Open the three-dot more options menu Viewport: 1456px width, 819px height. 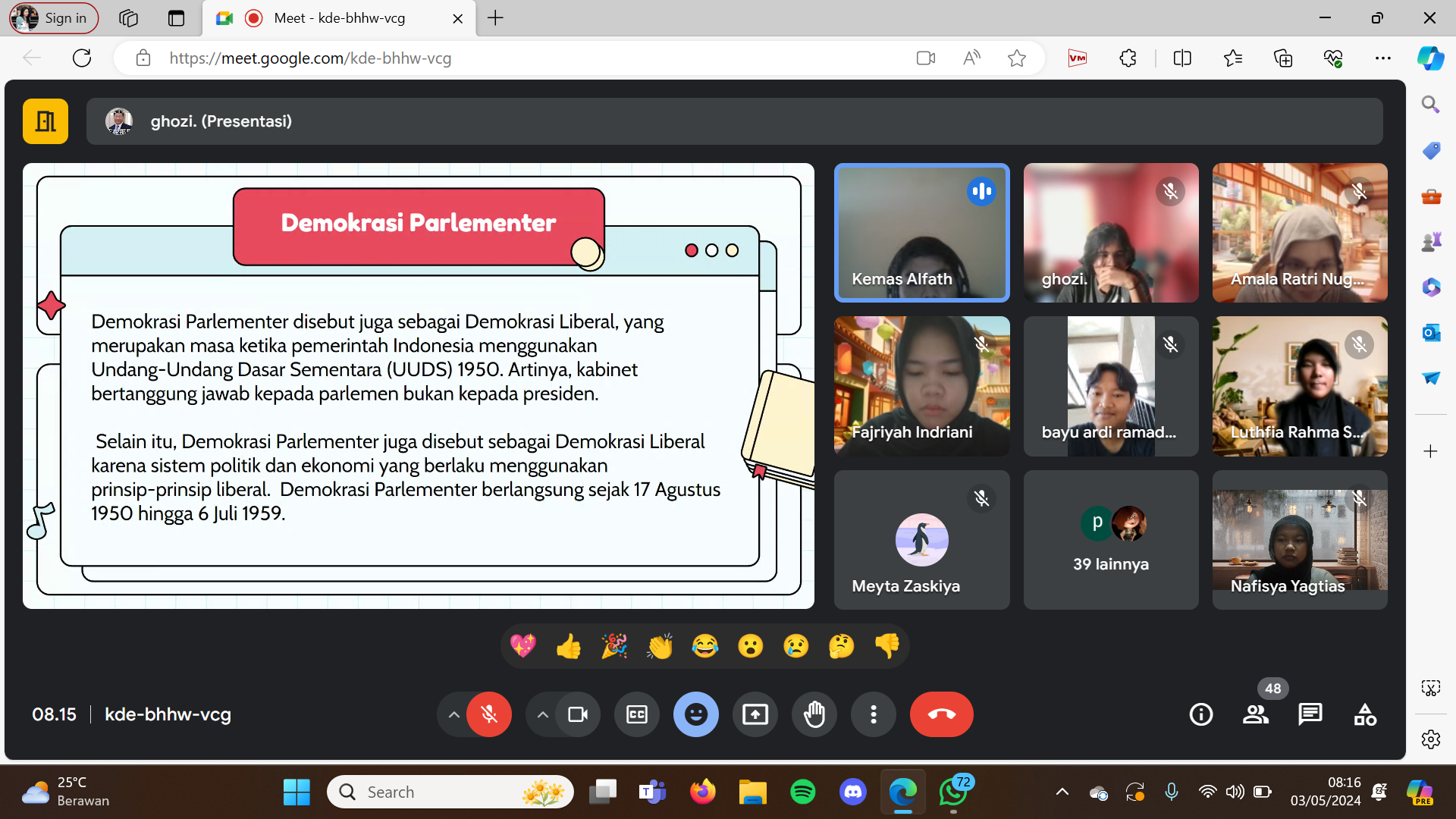pyautogui.click(x=874, y=714)
